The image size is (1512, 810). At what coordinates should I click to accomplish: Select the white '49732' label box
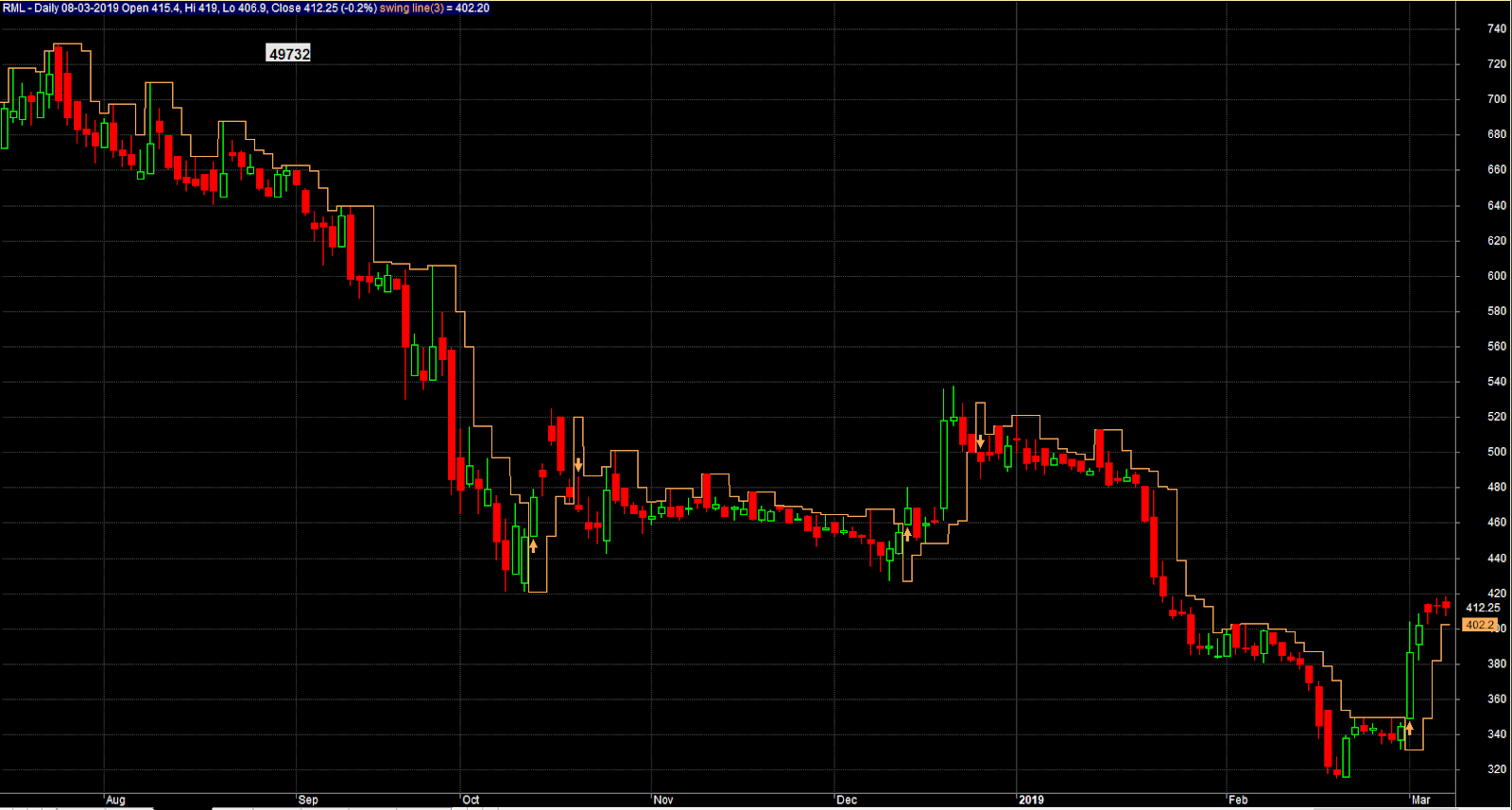[289, 54]
